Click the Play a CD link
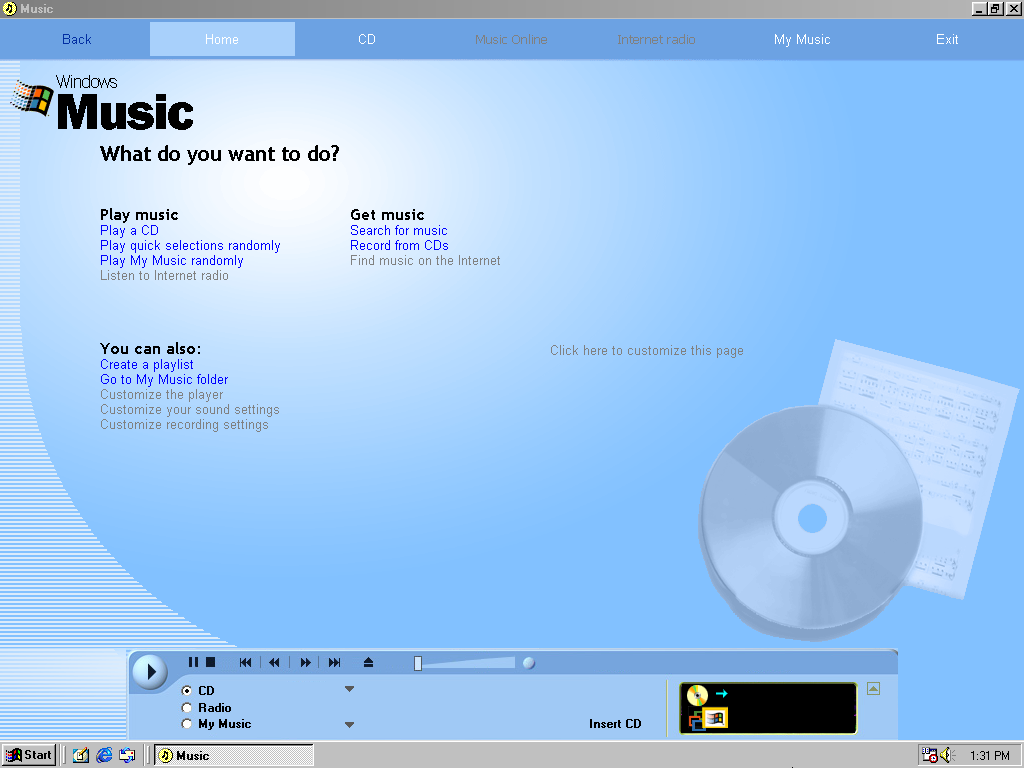The width and height of the screenshot is (1024, 768). click(x=129, y=231)
